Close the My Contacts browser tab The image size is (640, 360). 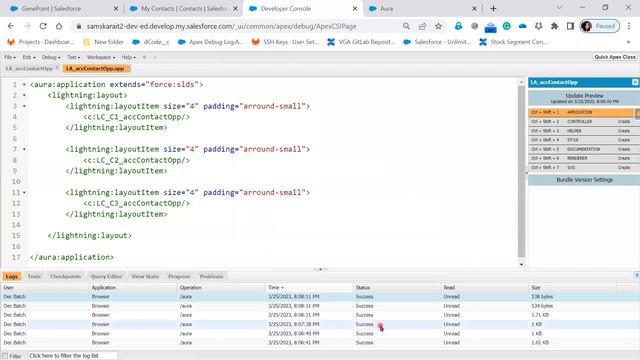[x=235, y=8]
